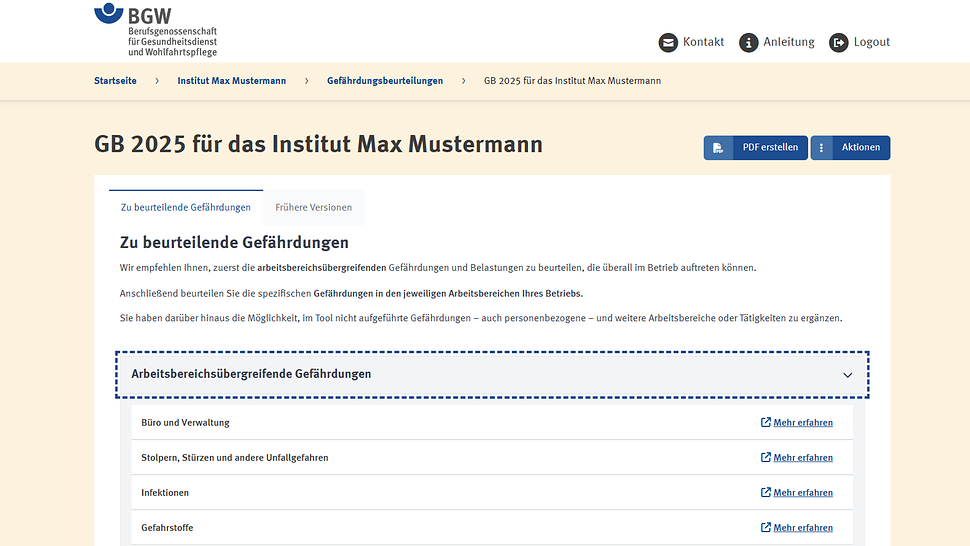The width and height of the screenshot is (970, 546).
Task: Switch to the Frühere Versionen tab
Action: [313, 208]
